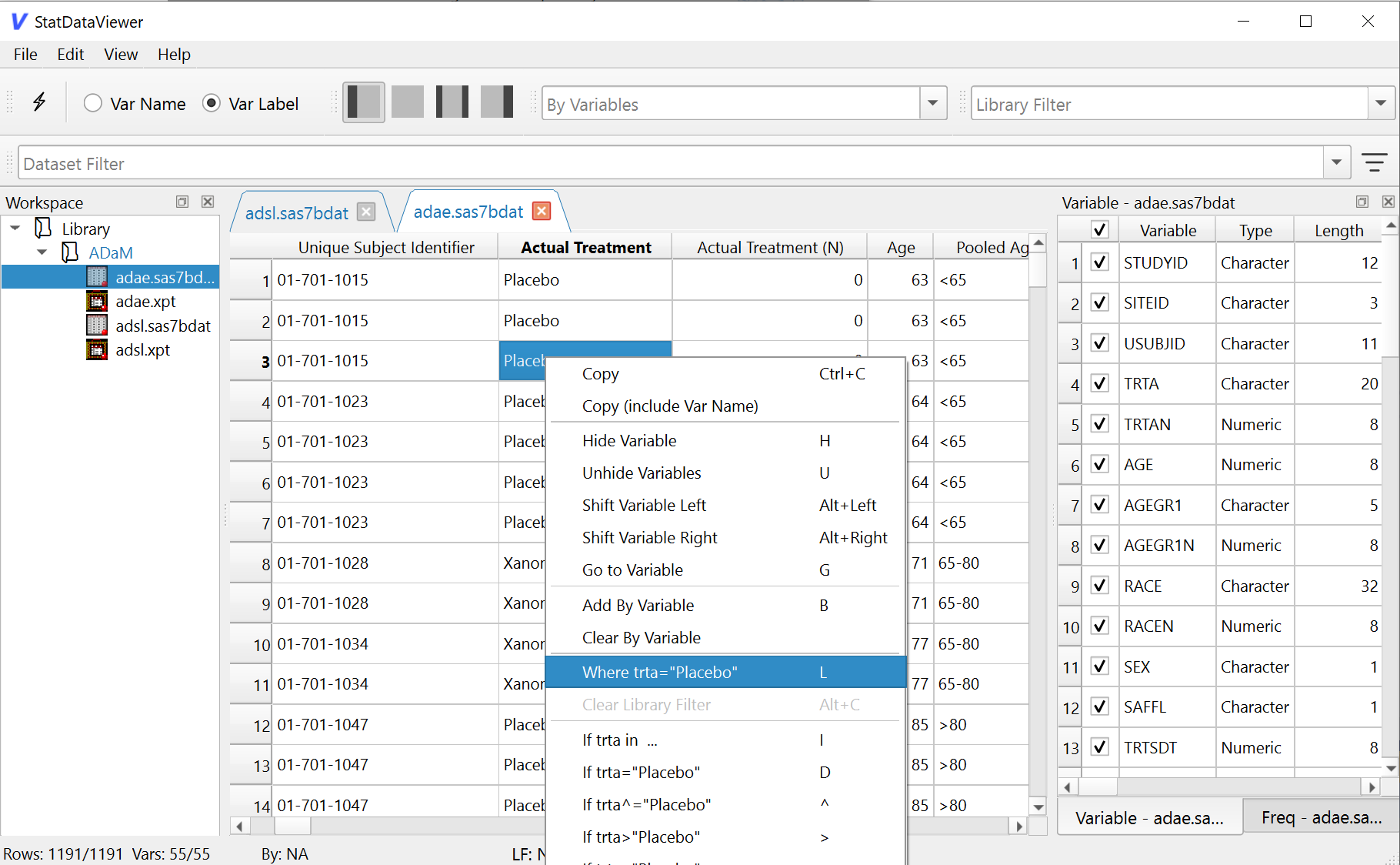The width and height of the screenshot is (1400, 865).
Task: Expand the By Variables dropdown
Action: (932, 104)
